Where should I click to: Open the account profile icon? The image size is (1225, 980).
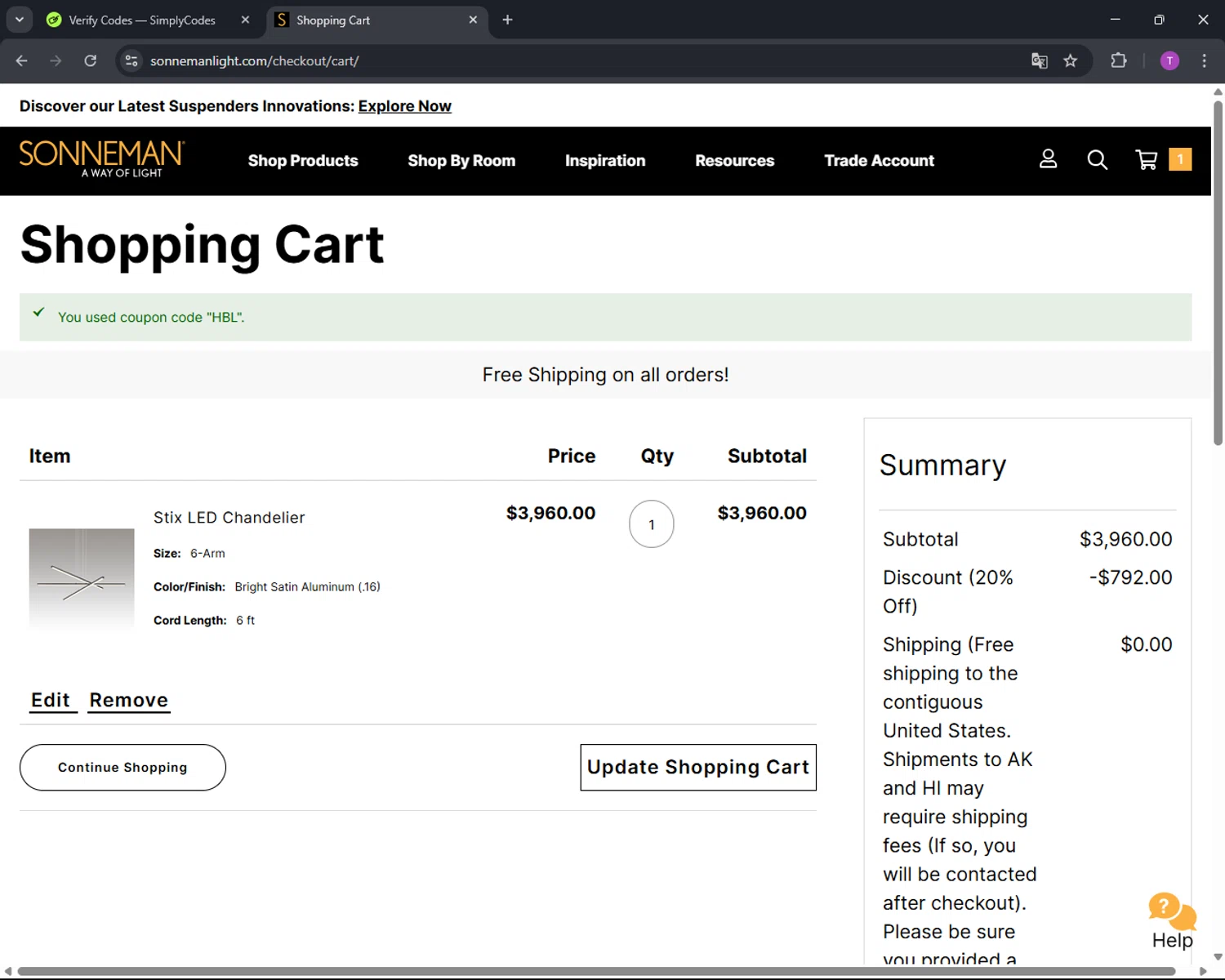pyautogui.click(x=1048, y=159)
